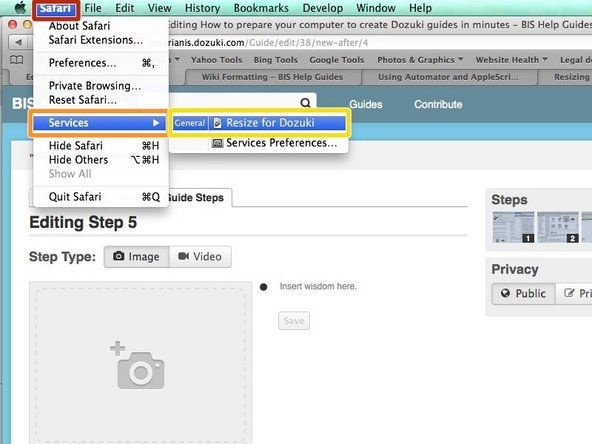The width and height of the screenshot is (592, 444).
Task: Click the Guides navigation link
Action: [x=365, y=105]
